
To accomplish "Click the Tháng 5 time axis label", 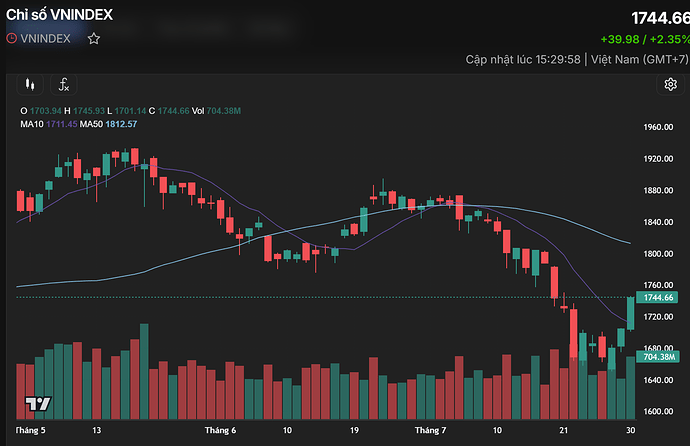I will 30,430.
